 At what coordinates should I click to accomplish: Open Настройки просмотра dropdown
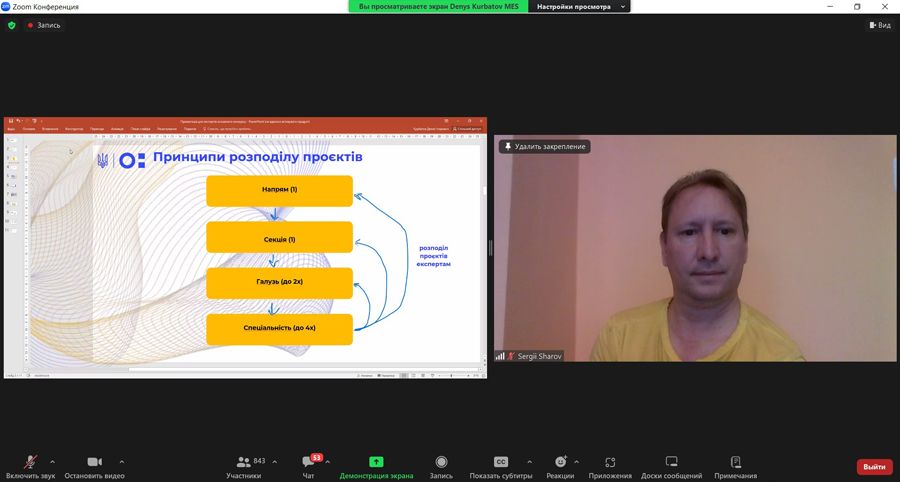tap(579, 6)
